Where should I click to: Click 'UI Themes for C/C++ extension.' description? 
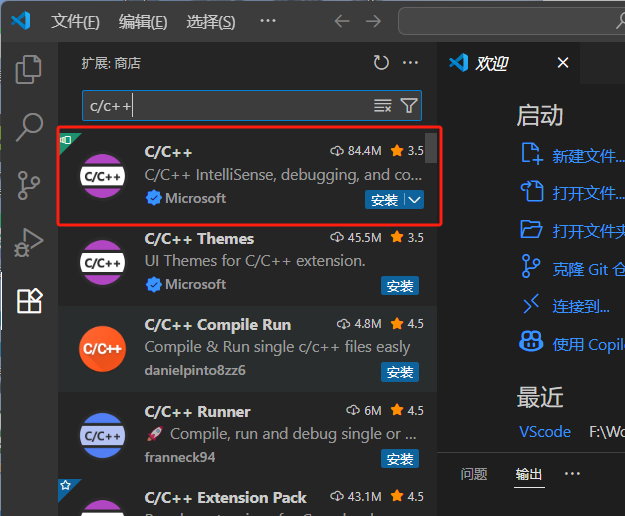pos(255,261)
